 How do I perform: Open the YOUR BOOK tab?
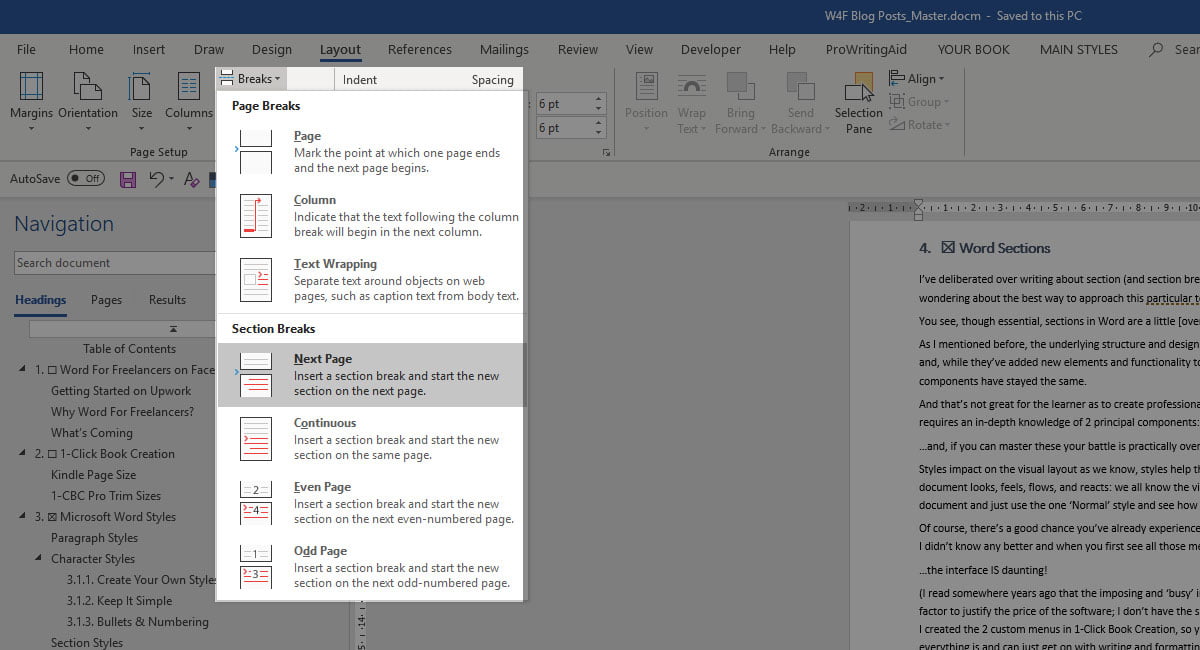coord(975,49)
